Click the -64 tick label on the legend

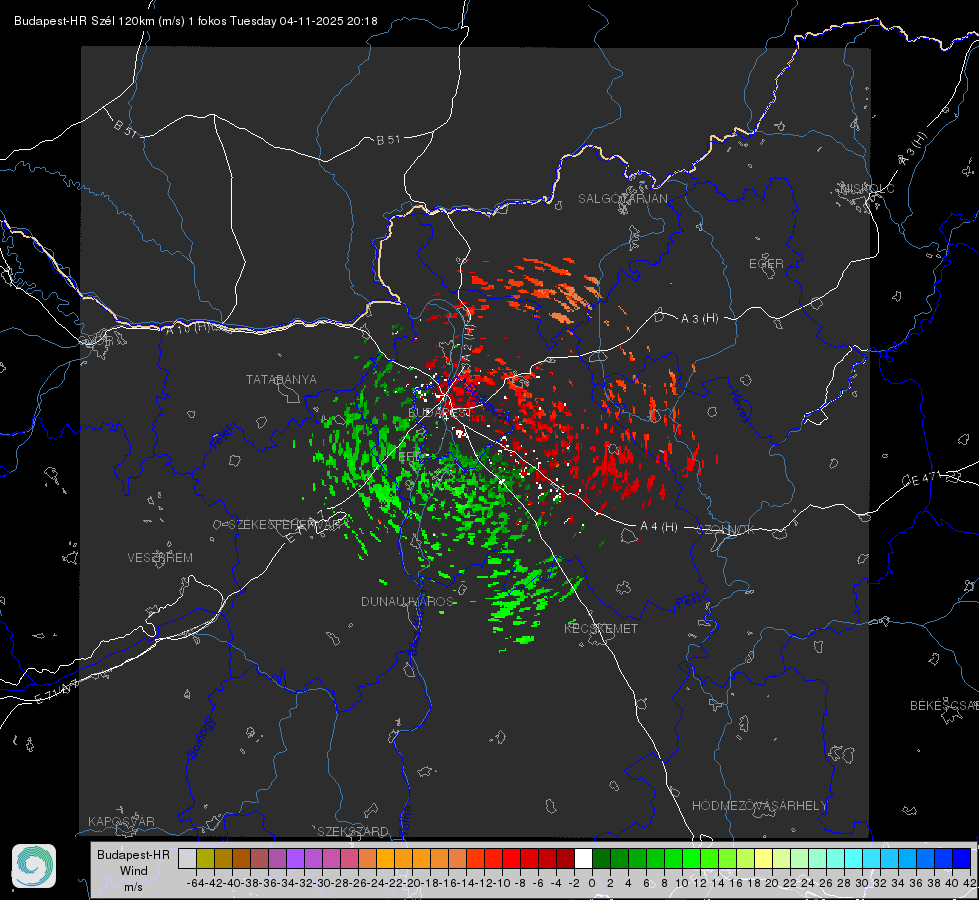[197, 883]
